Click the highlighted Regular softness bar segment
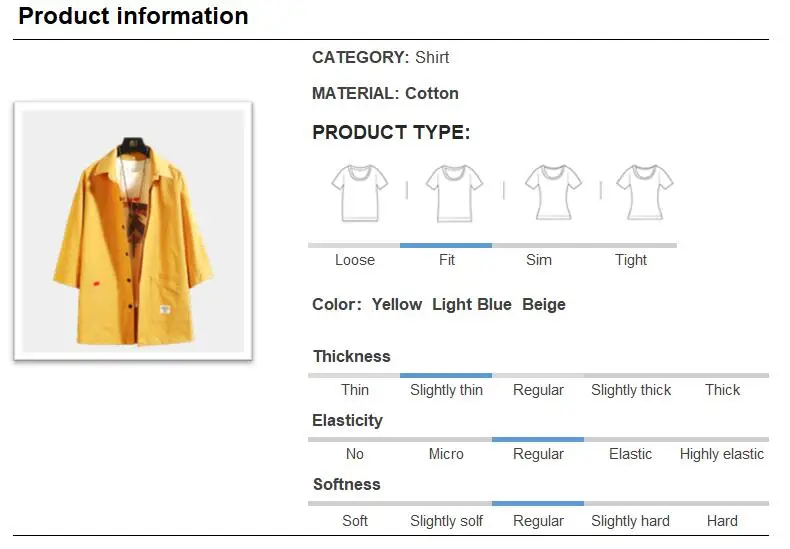This screenshot has width=790, height=549. coord(538,504)
